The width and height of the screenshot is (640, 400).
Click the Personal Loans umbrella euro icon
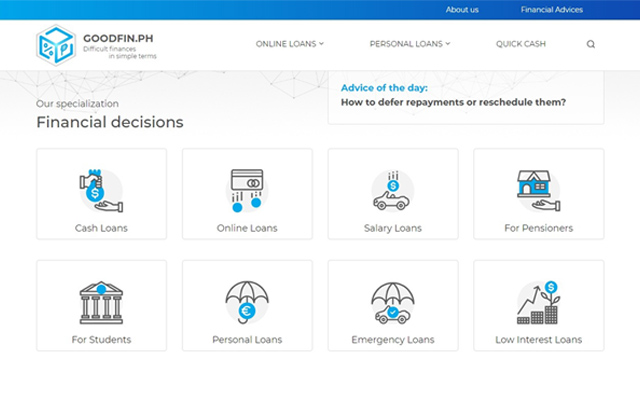247,302
